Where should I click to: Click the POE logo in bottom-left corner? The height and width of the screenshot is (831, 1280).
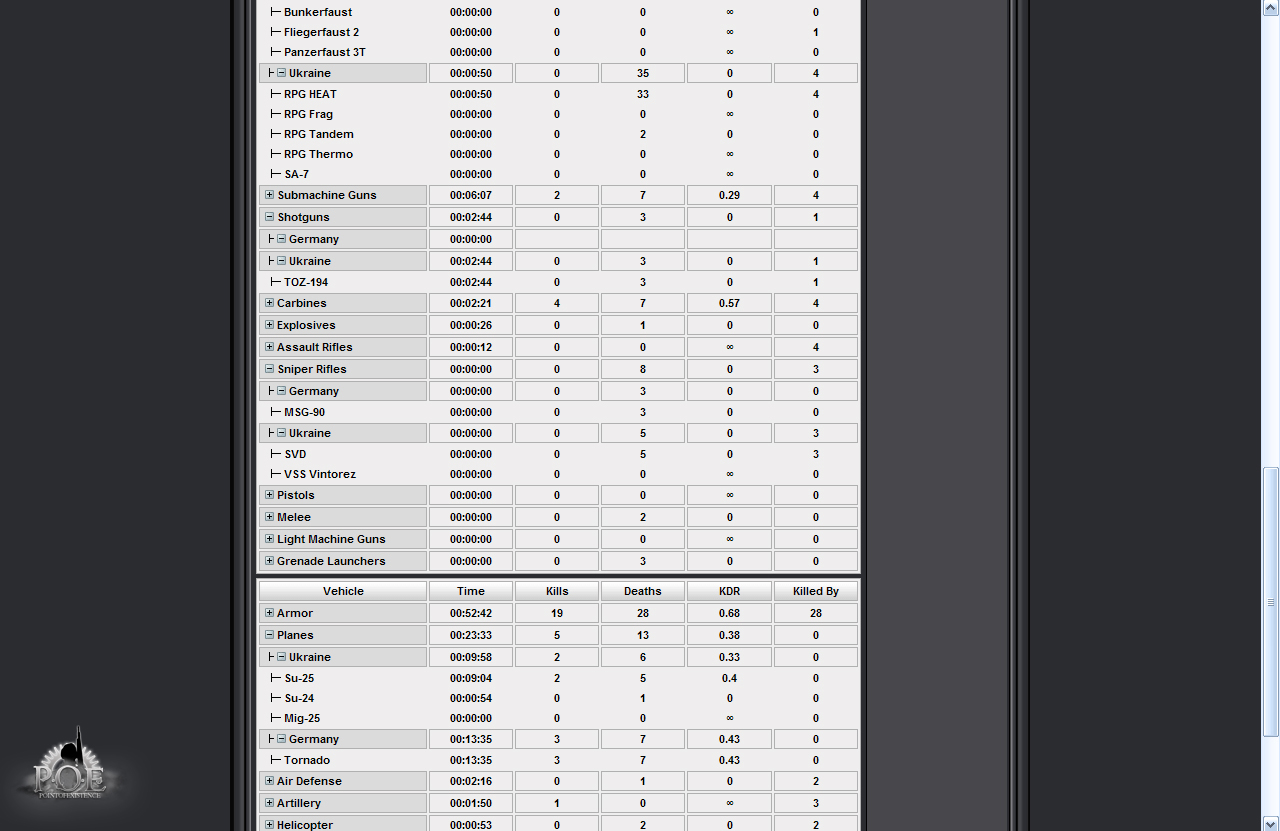click(x=70, y=768)
